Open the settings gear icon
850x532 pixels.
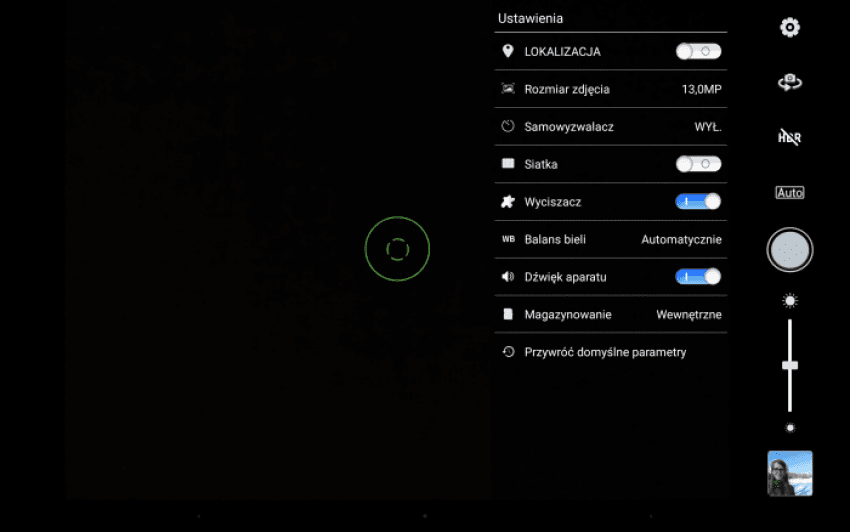[789, 27]
